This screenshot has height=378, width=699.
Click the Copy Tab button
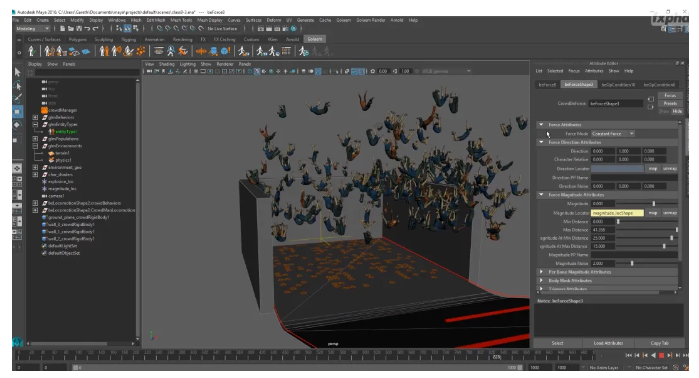(x=659, y=343)
